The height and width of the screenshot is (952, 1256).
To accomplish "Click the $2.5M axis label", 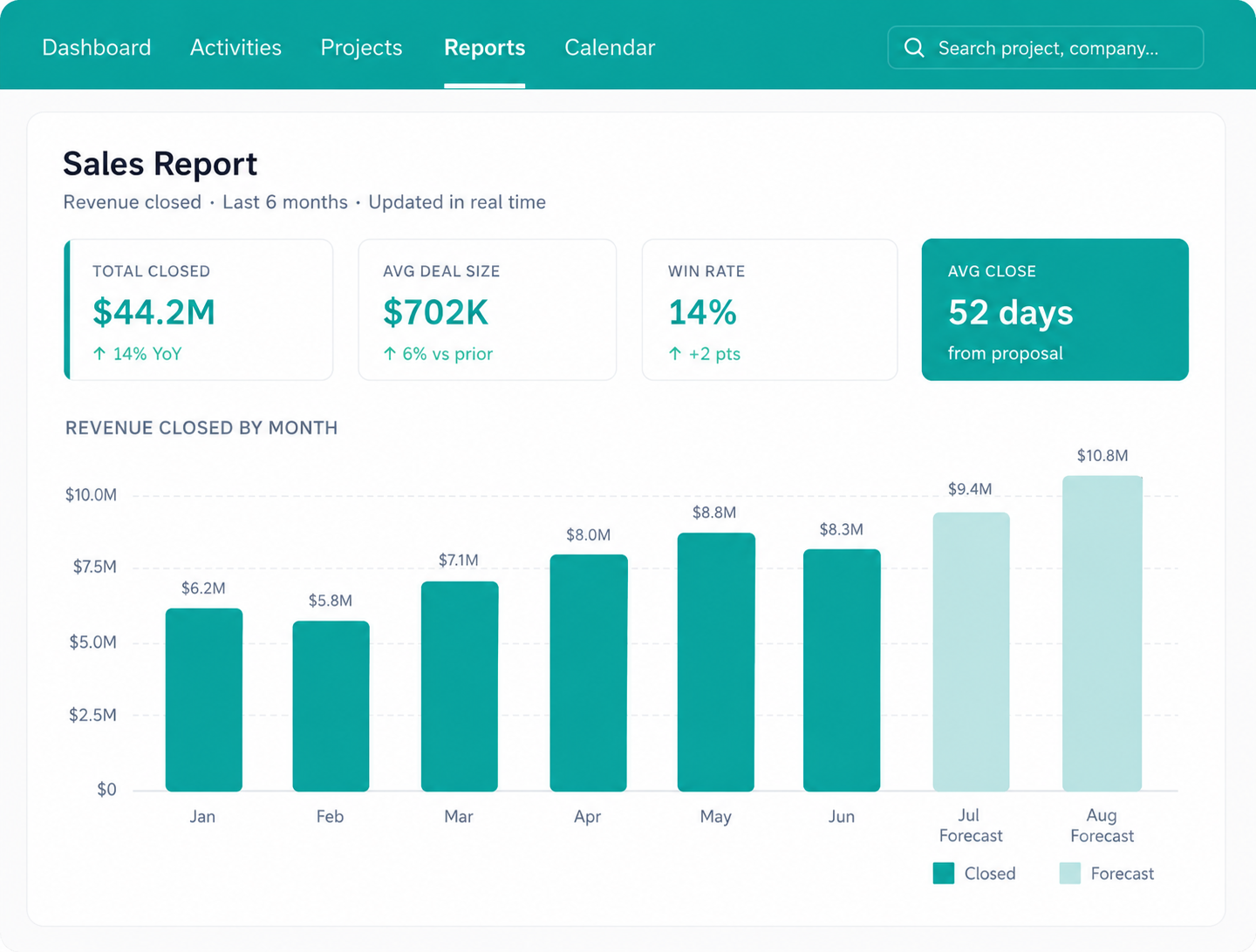I will click(x=93, y=715).
